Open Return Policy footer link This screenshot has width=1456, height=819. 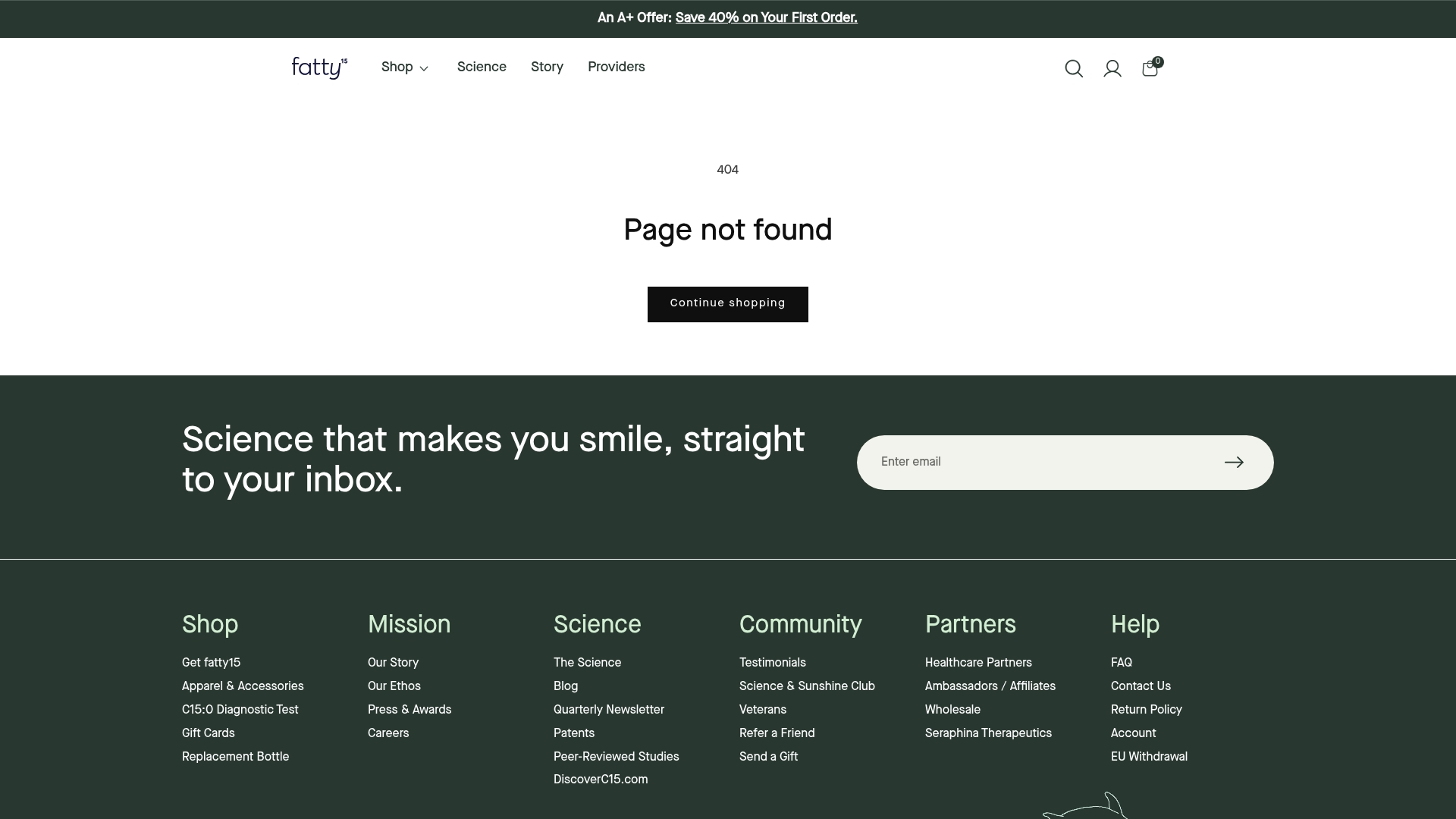point(1147,710)
